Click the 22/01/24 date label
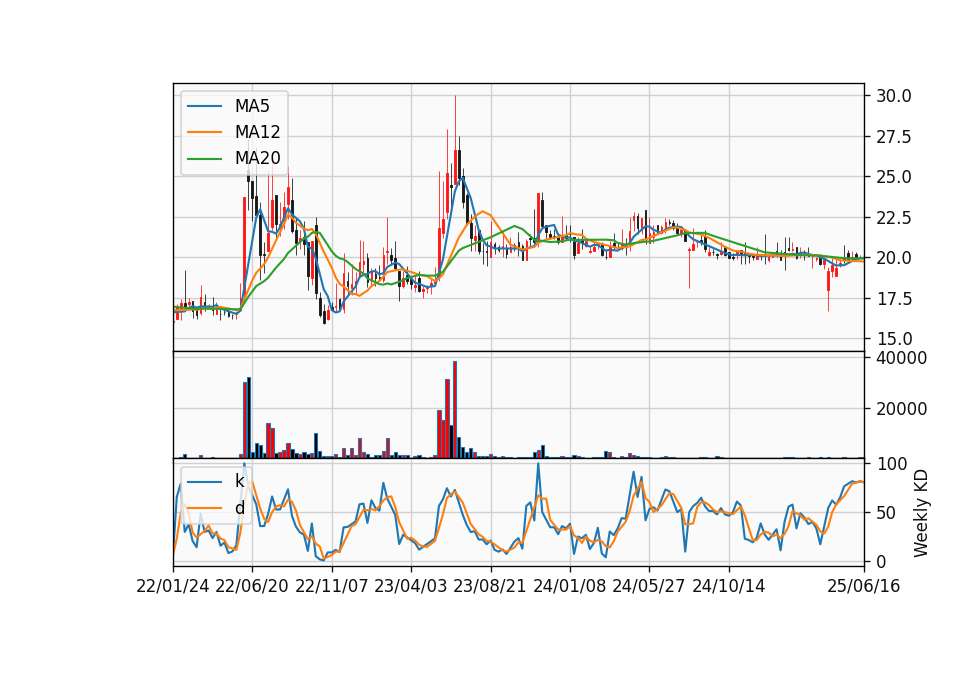The image size is (960, 690). pos(173,587)
